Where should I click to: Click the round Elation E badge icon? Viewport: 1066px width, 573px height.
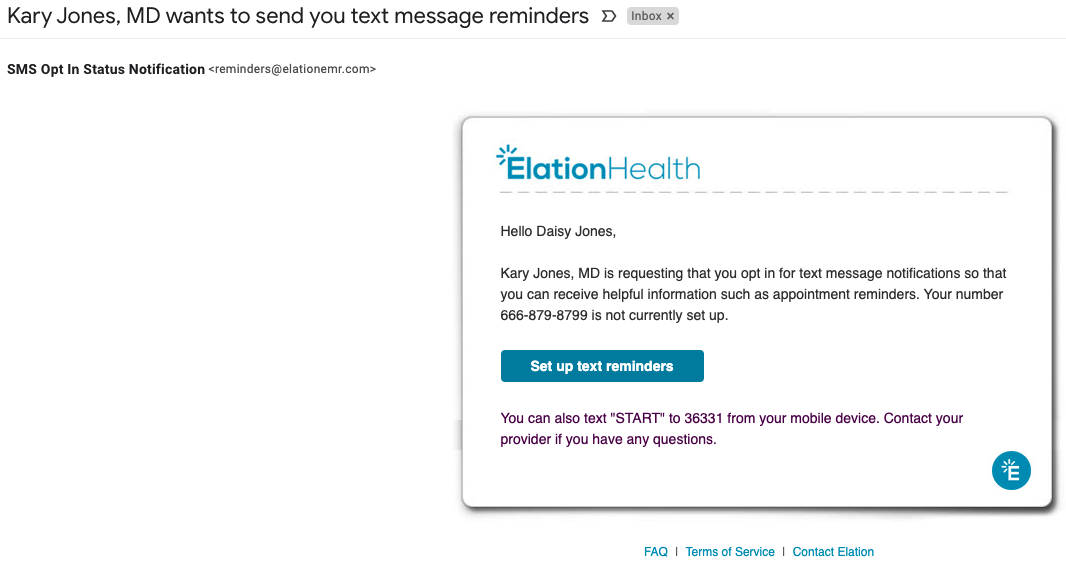point(1011,471)
